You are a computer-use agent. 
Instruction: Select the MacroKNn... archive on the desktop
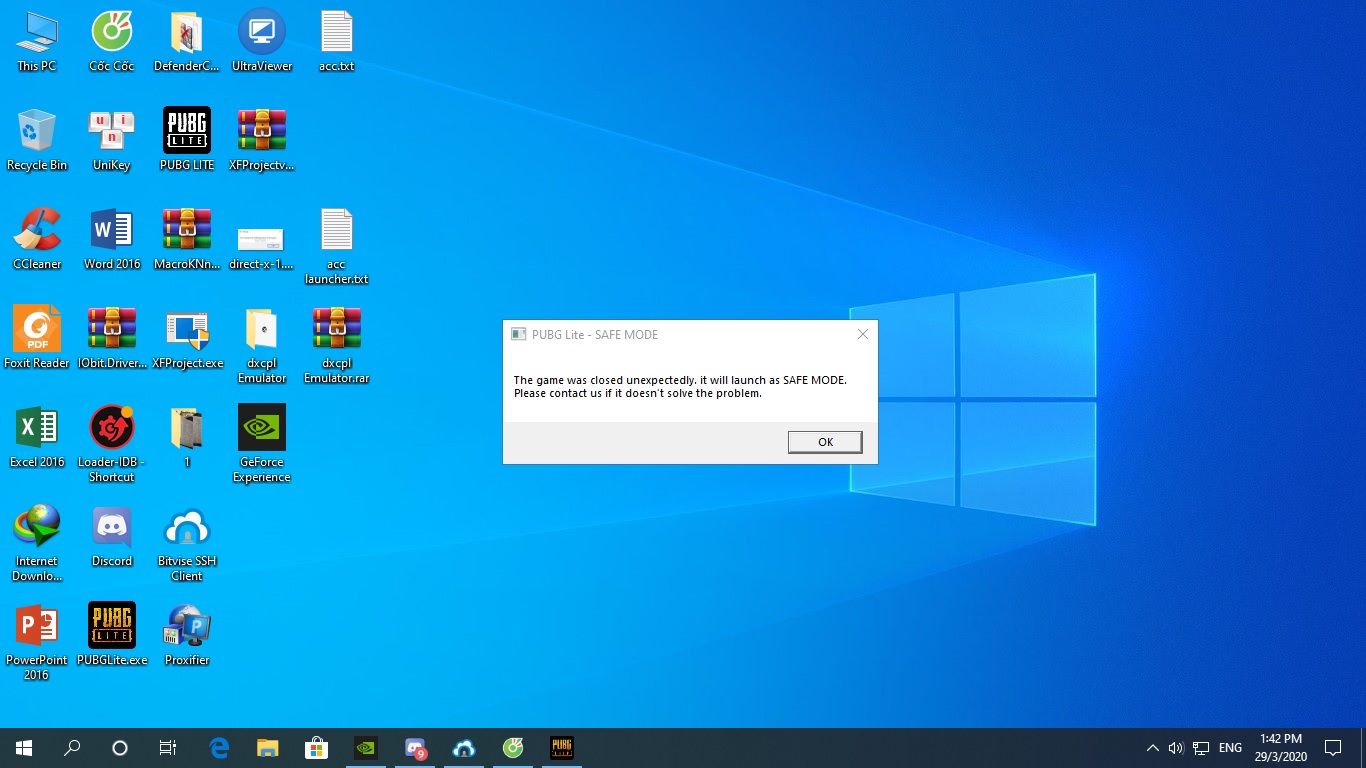pos(187,240)
